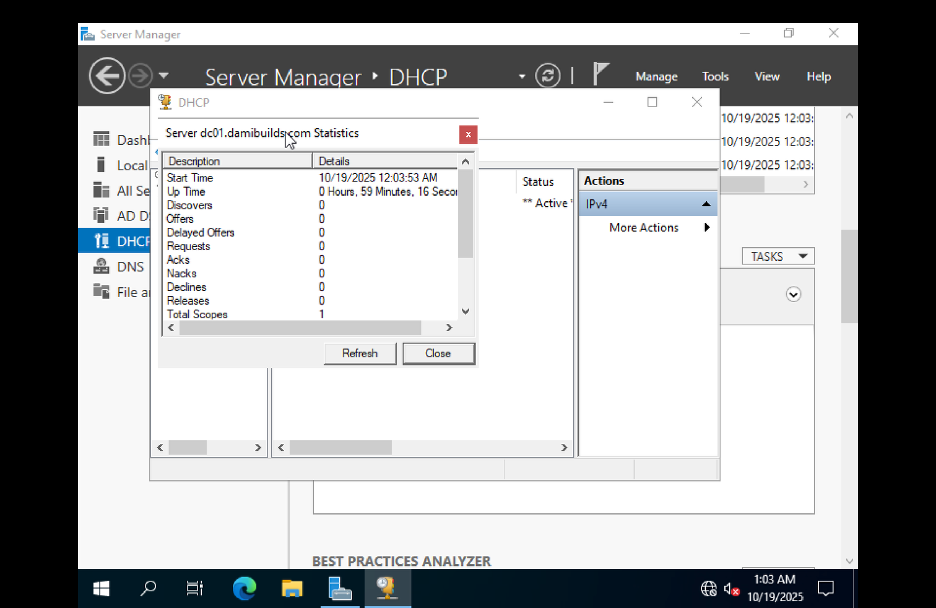The width and height of the screenshot is (936, 608).
Task: Open the notifications flag icon
Action: coord(601,74)
